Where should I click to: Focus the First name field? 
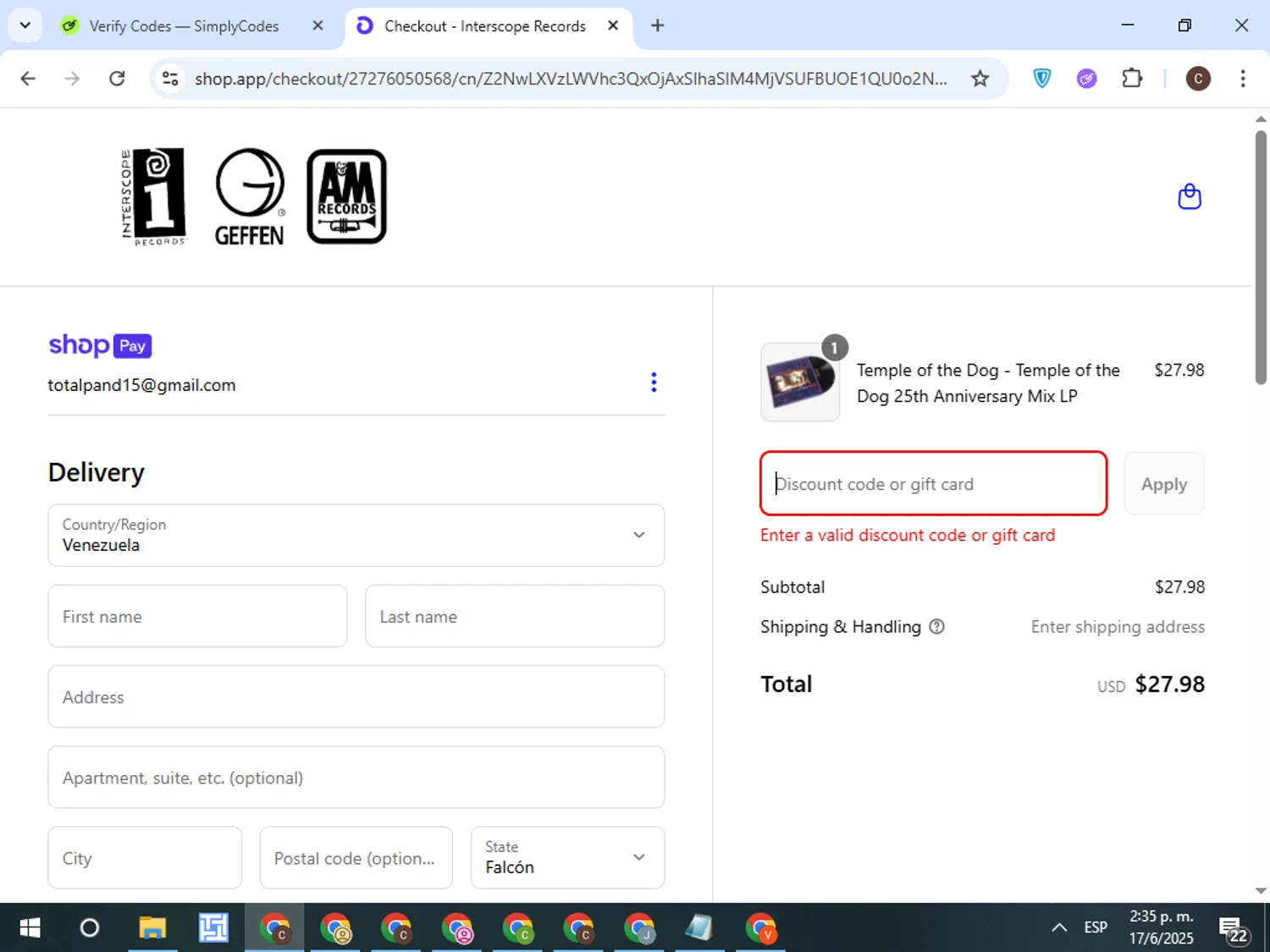[197, 616]
